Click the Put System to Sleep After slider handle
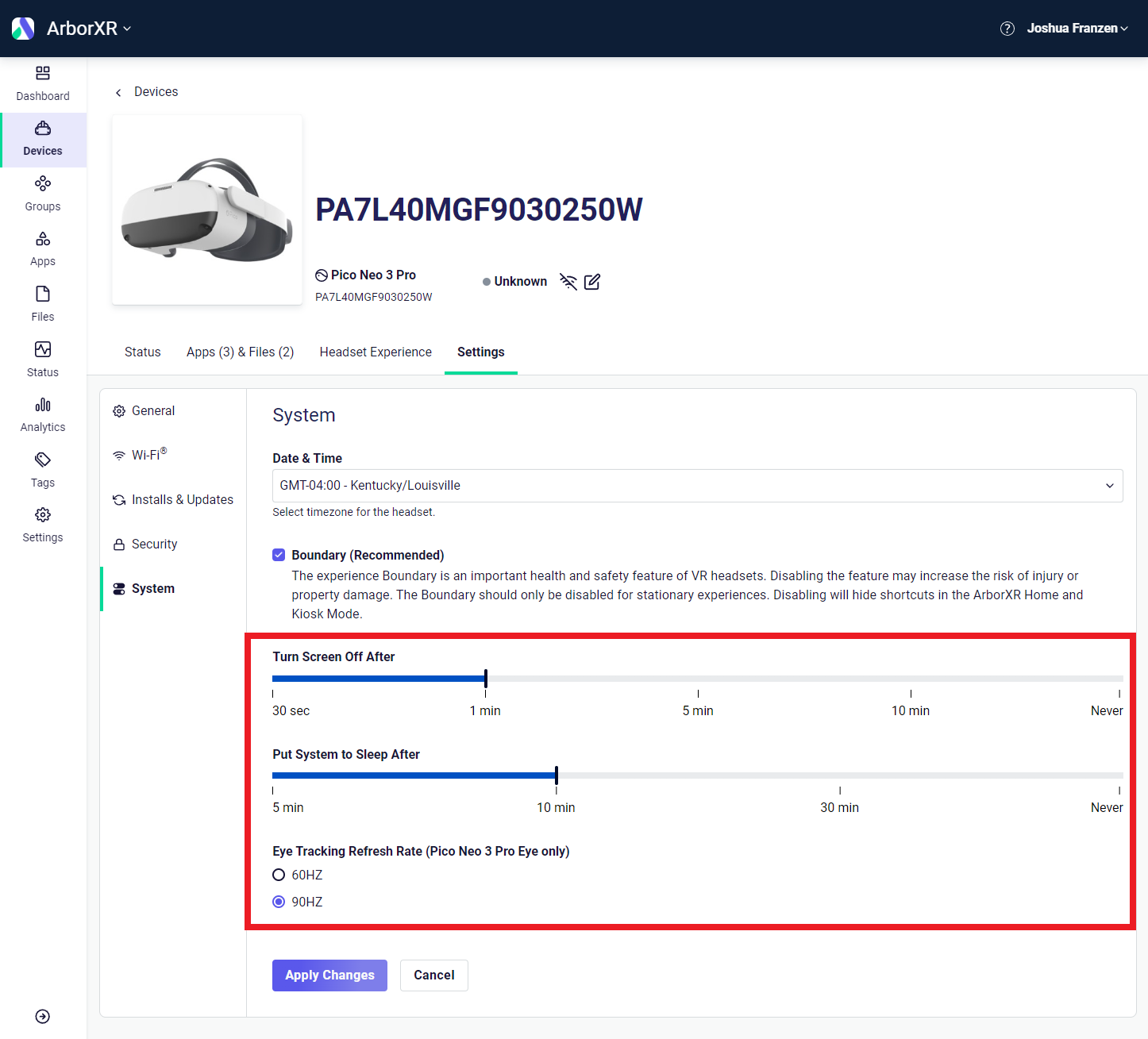The height and width of the screenshot is (1039, 1148). coord(557,775)
